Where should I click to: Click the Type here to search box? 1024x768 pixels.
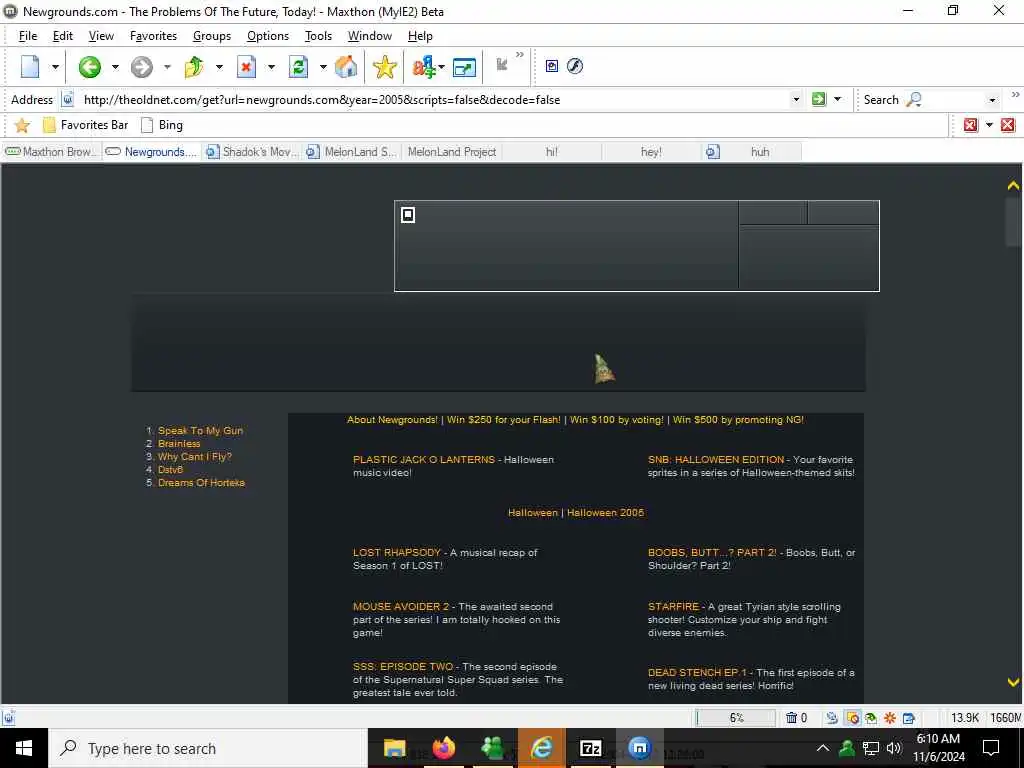[x=208, y=748]
